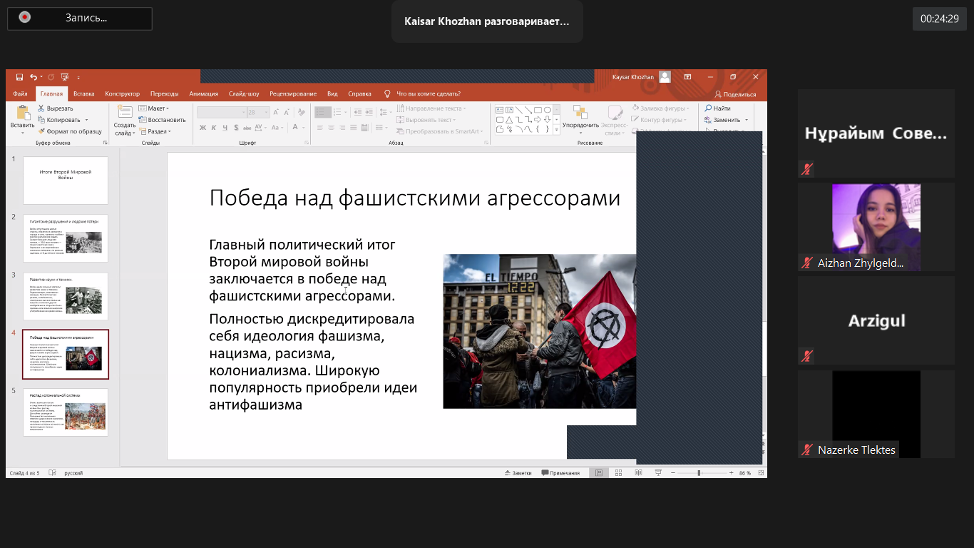The width and height of the screenshot is (974, 550).
Task: Click zoom out minus button
Action: tap(673, 473)
